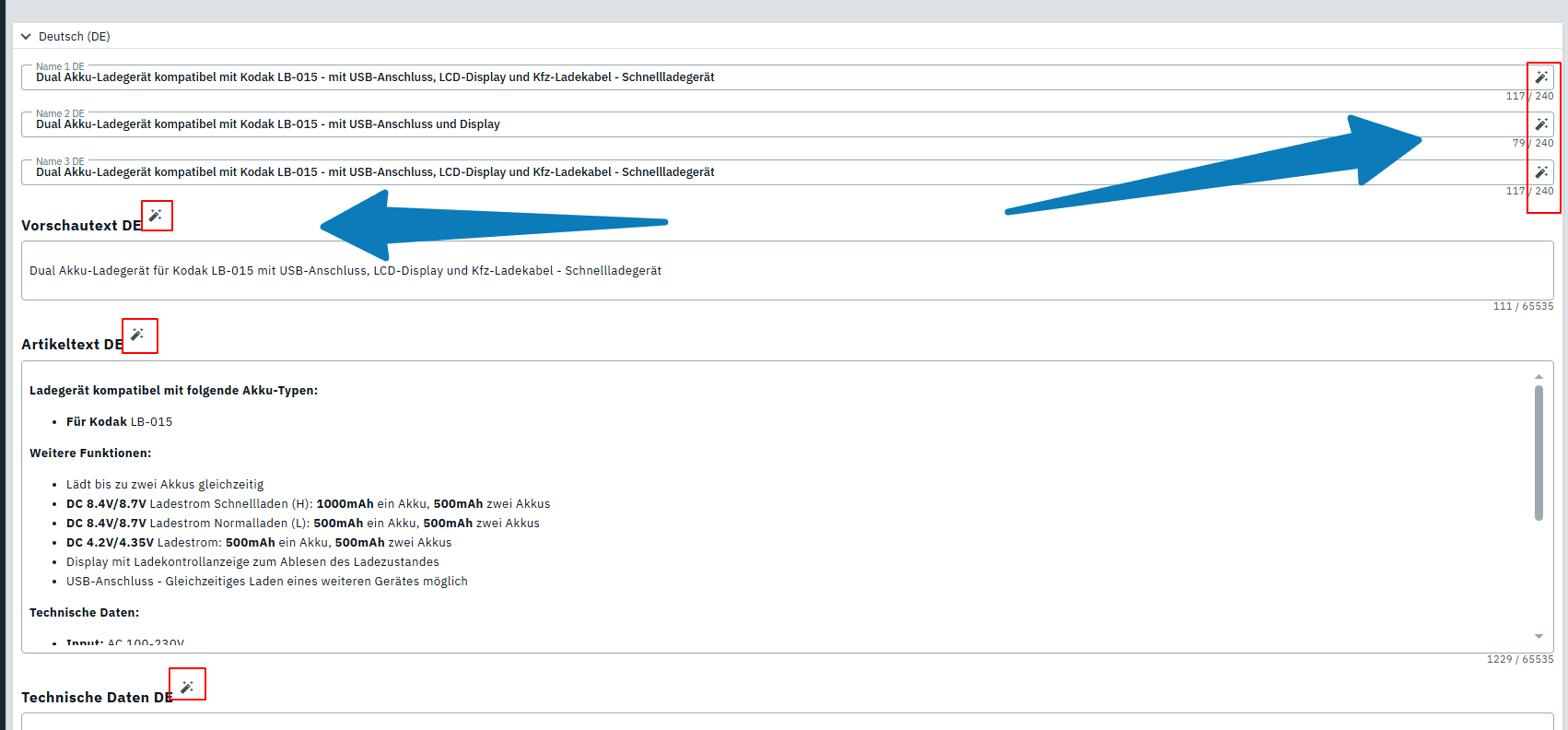Screen dimensions: 1568x730
Task: Click the Artikeltext editor scrollbar thumb
Action: coord(1539,453)
